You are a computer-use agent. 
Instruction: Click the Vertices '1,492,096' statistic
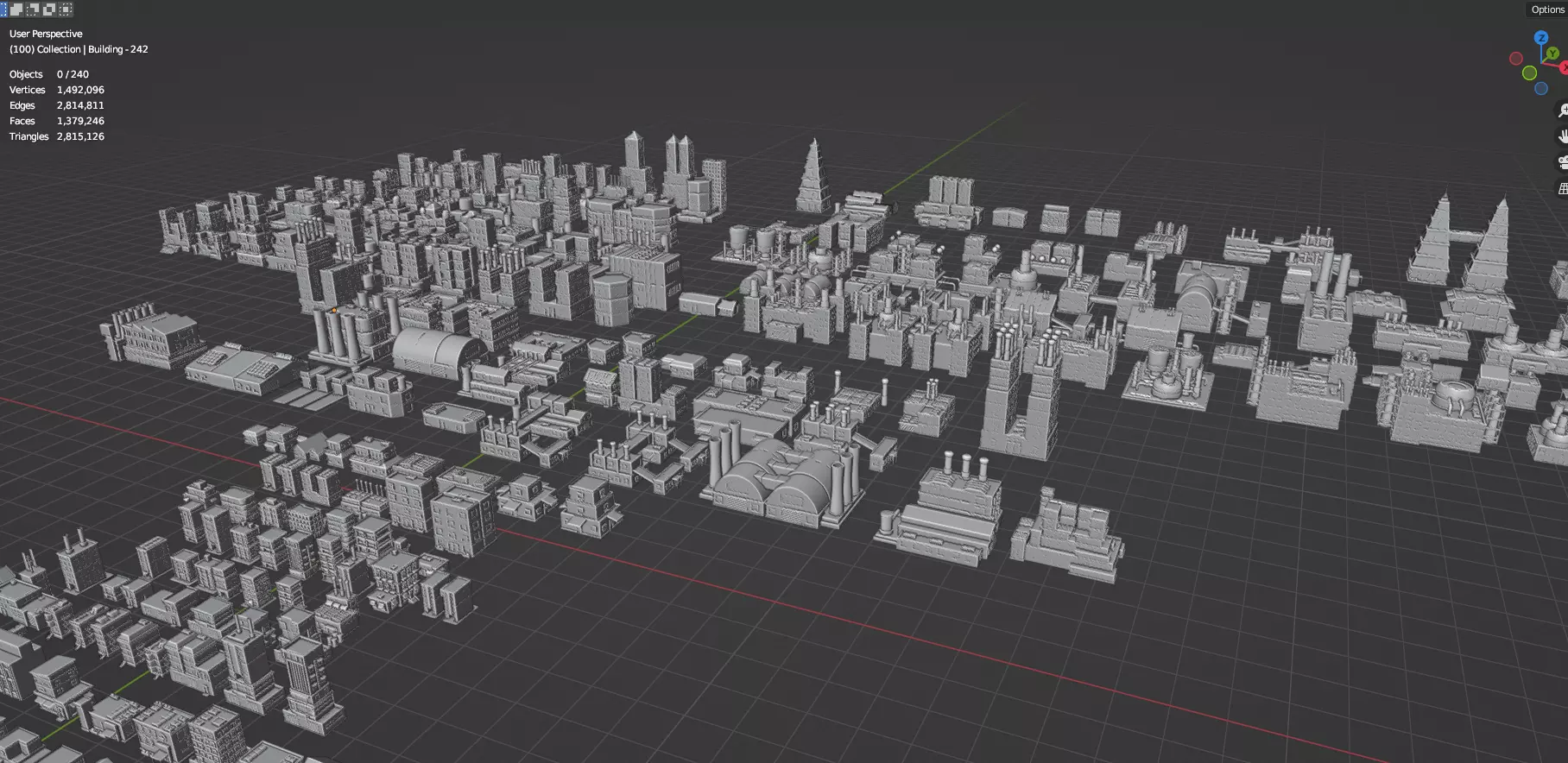click(80, 90)
